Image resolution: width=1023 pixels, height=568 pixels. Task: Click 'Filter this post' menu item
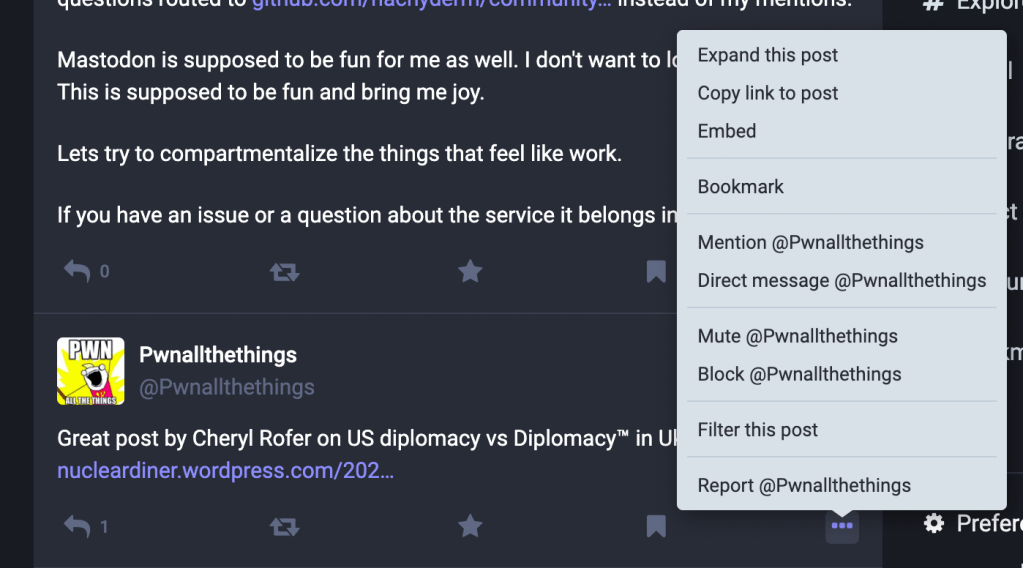click(x=758, y=430)
